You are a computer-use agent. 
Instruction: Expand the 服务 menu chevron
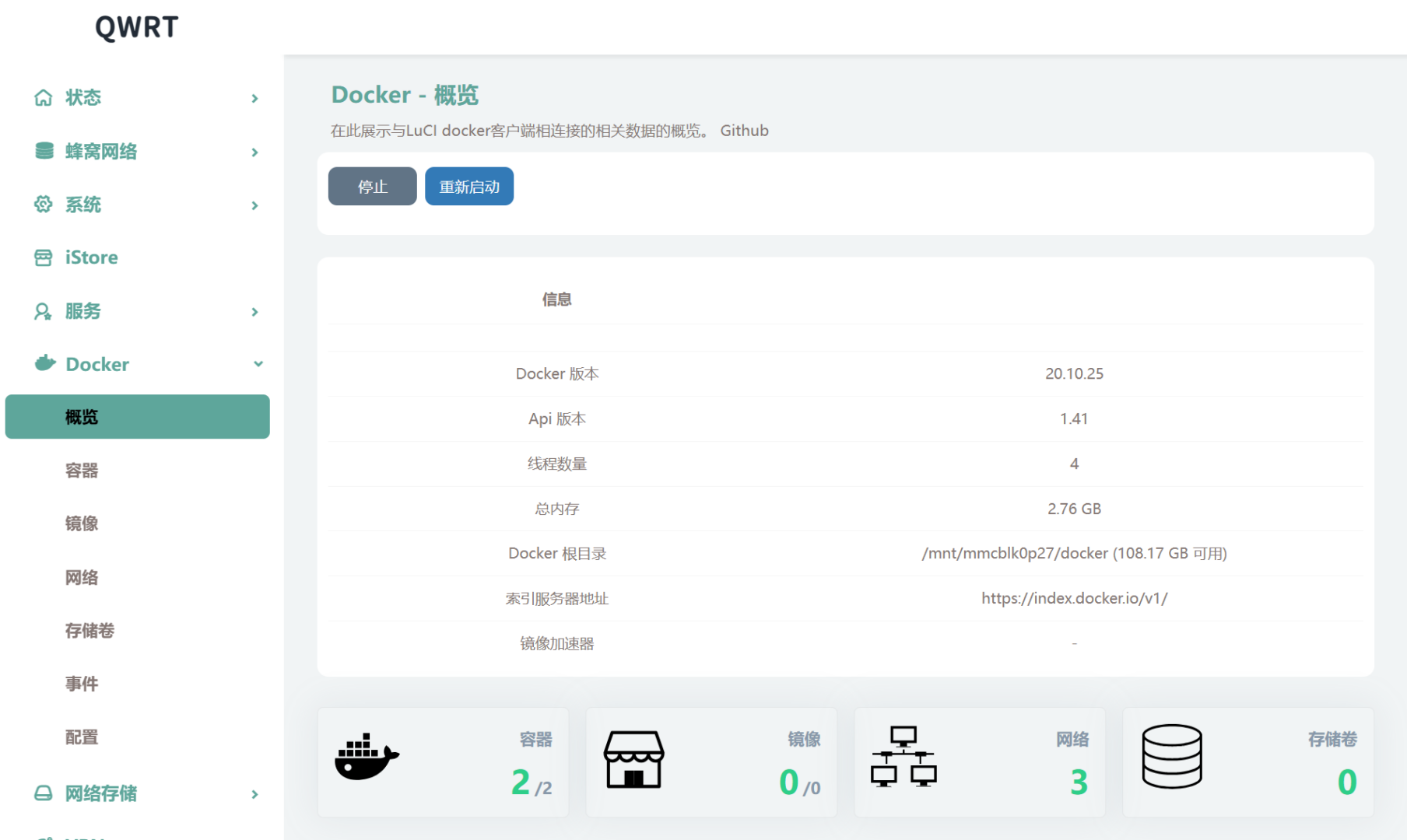click(x=254, y=312)
